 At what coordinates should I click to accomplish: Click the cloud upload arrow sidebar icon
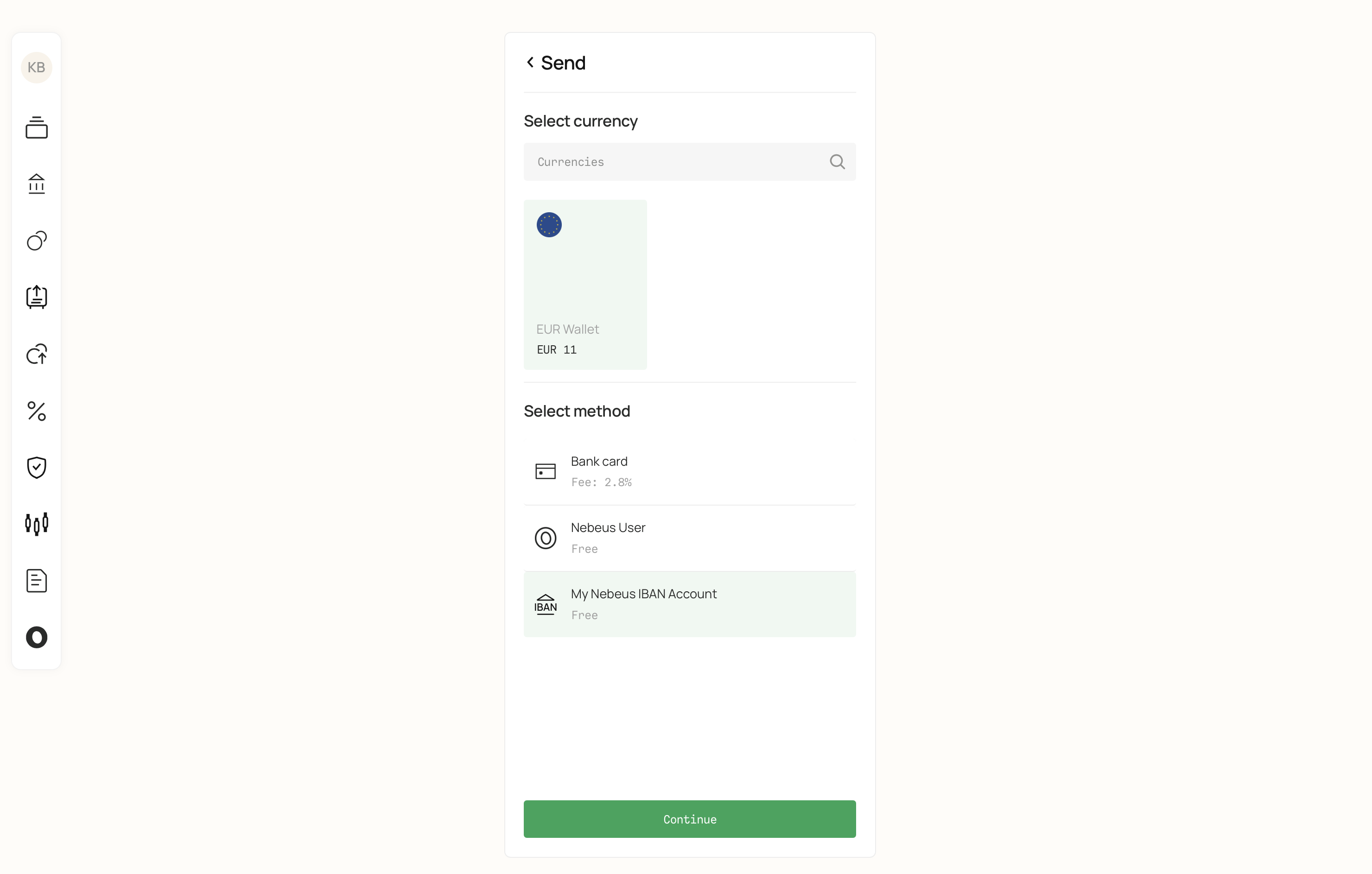[37, 354]
